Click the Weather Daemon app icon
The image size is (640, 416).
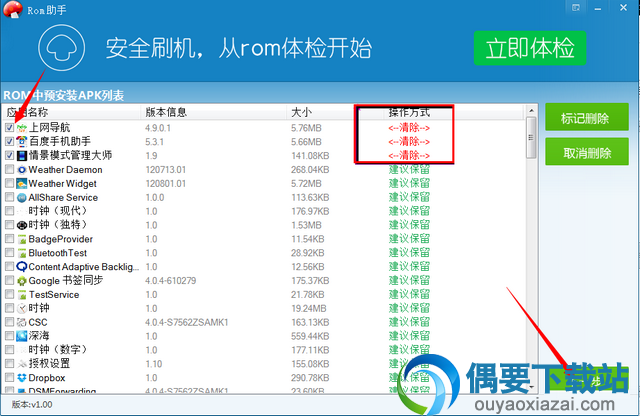pos(22,169)
